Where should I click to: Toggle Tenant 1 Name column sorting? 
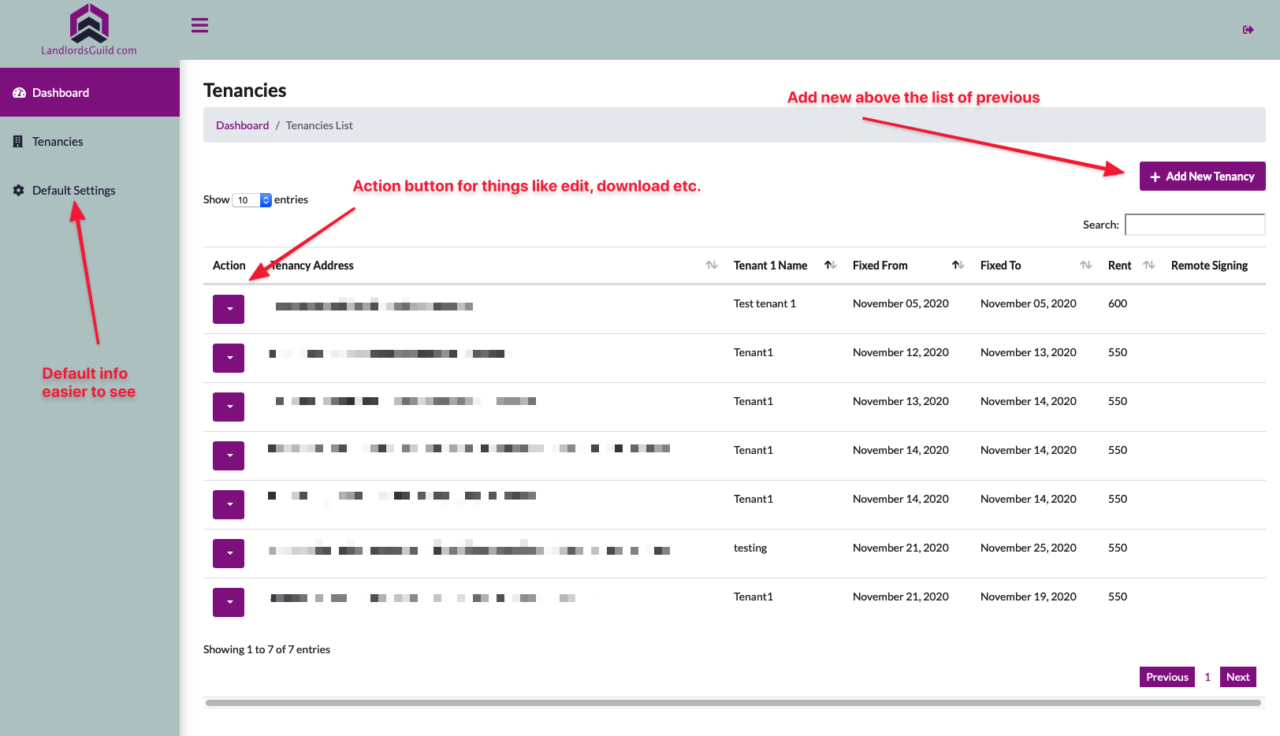tap(829, 265)
